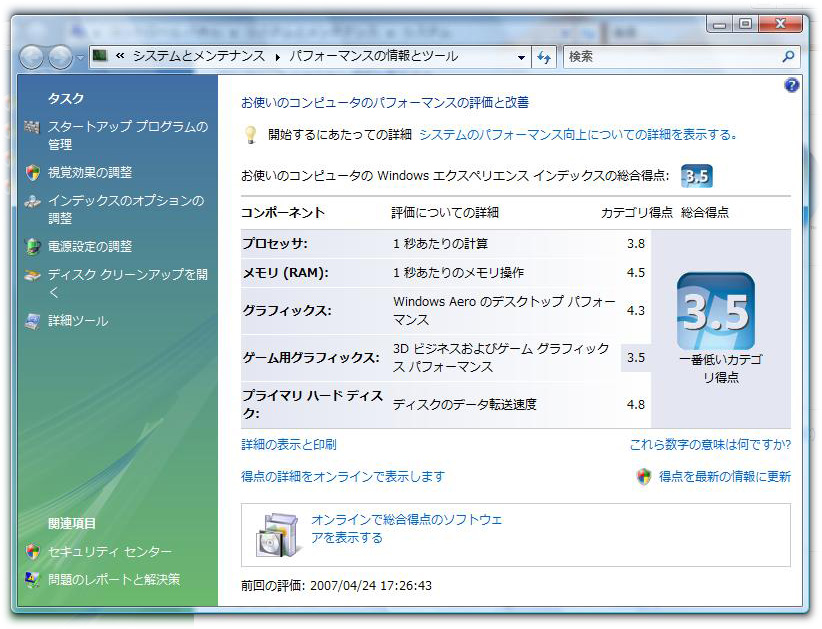Open 問題のレポートと解決策 related link
The height and width of the screenshot is (629, 822).
[x=114, y=579]
